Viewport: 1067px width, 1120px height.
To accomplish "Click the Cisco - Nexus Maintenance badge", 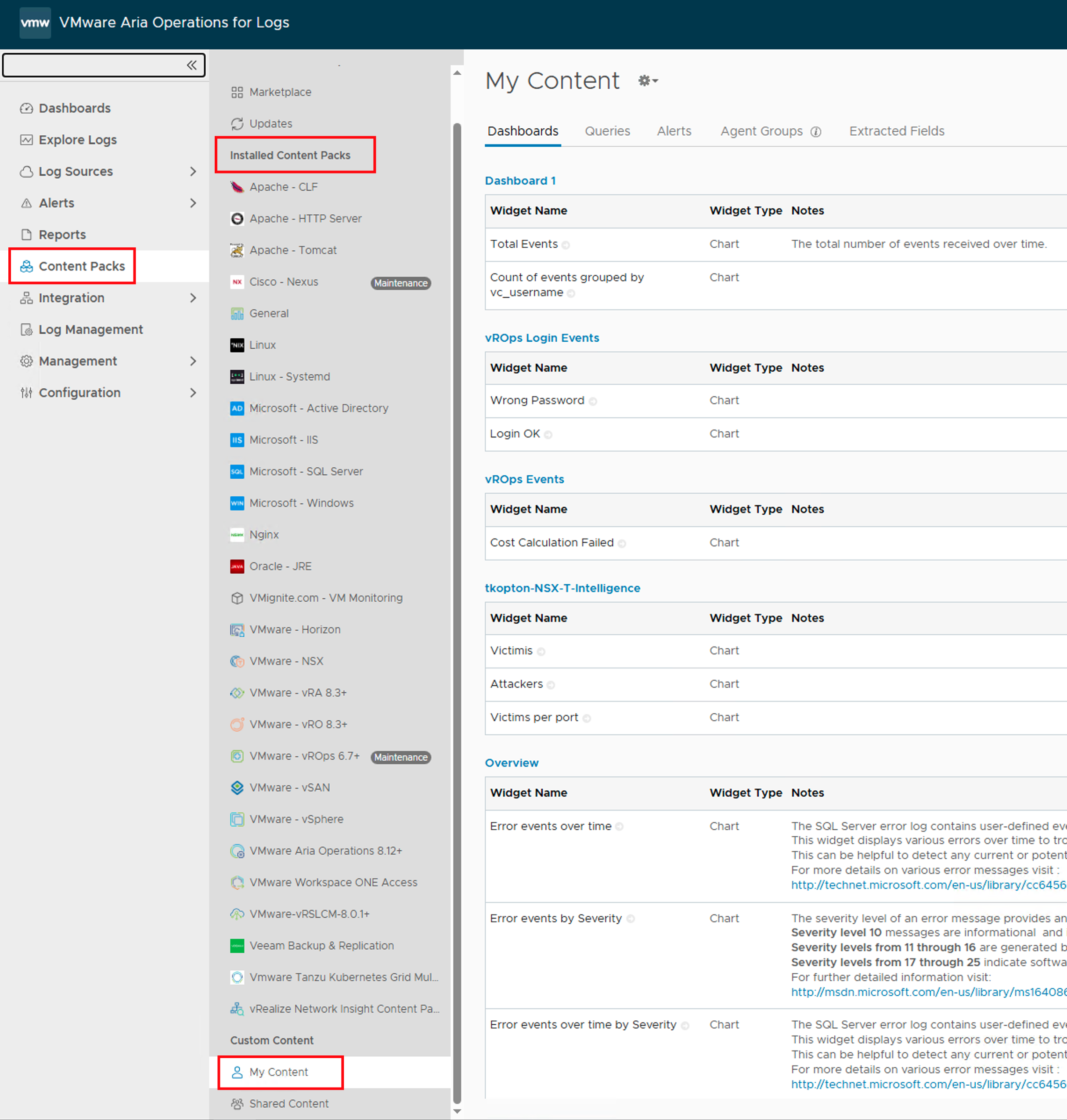I will 400,283.
